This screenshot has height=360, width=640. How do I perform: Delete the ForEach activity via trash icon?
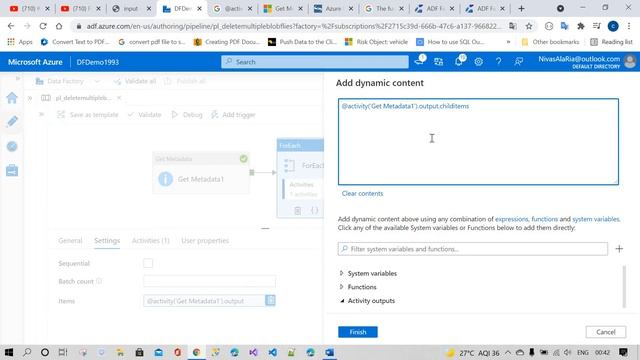(x=298, y=211)
